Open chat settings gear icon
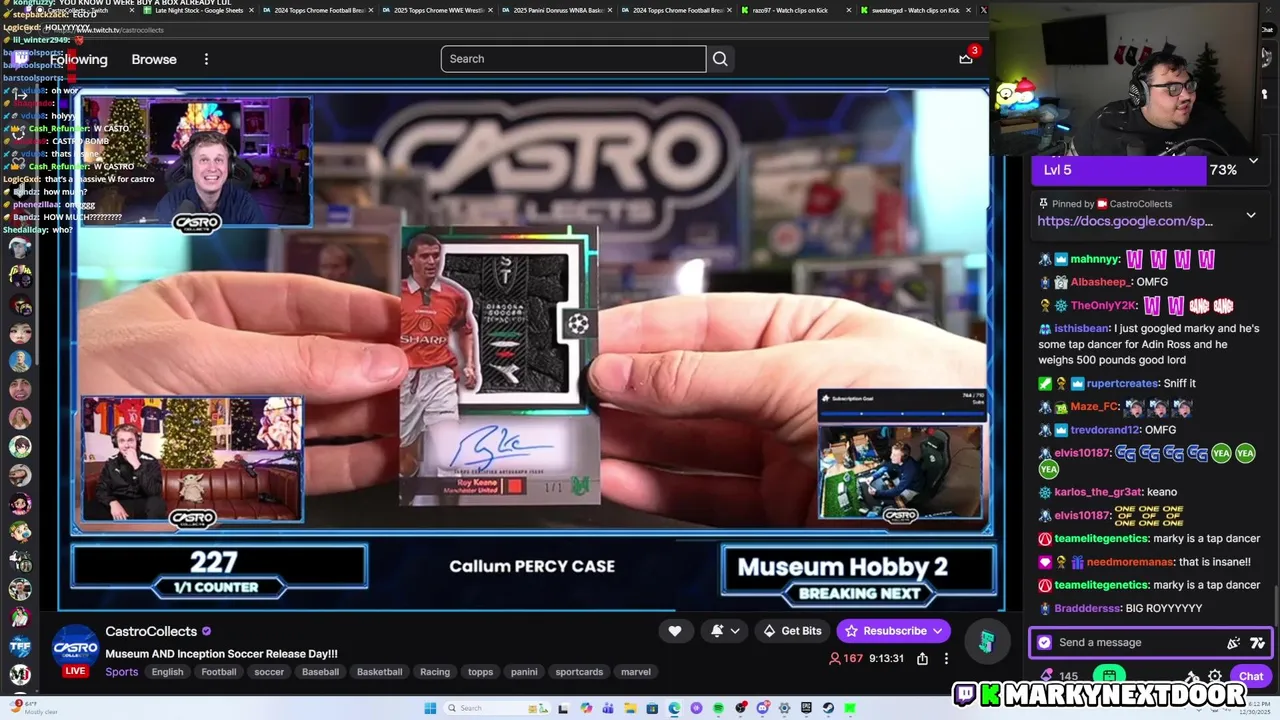Screen dimensions: 1280x720 point(1215,677)
